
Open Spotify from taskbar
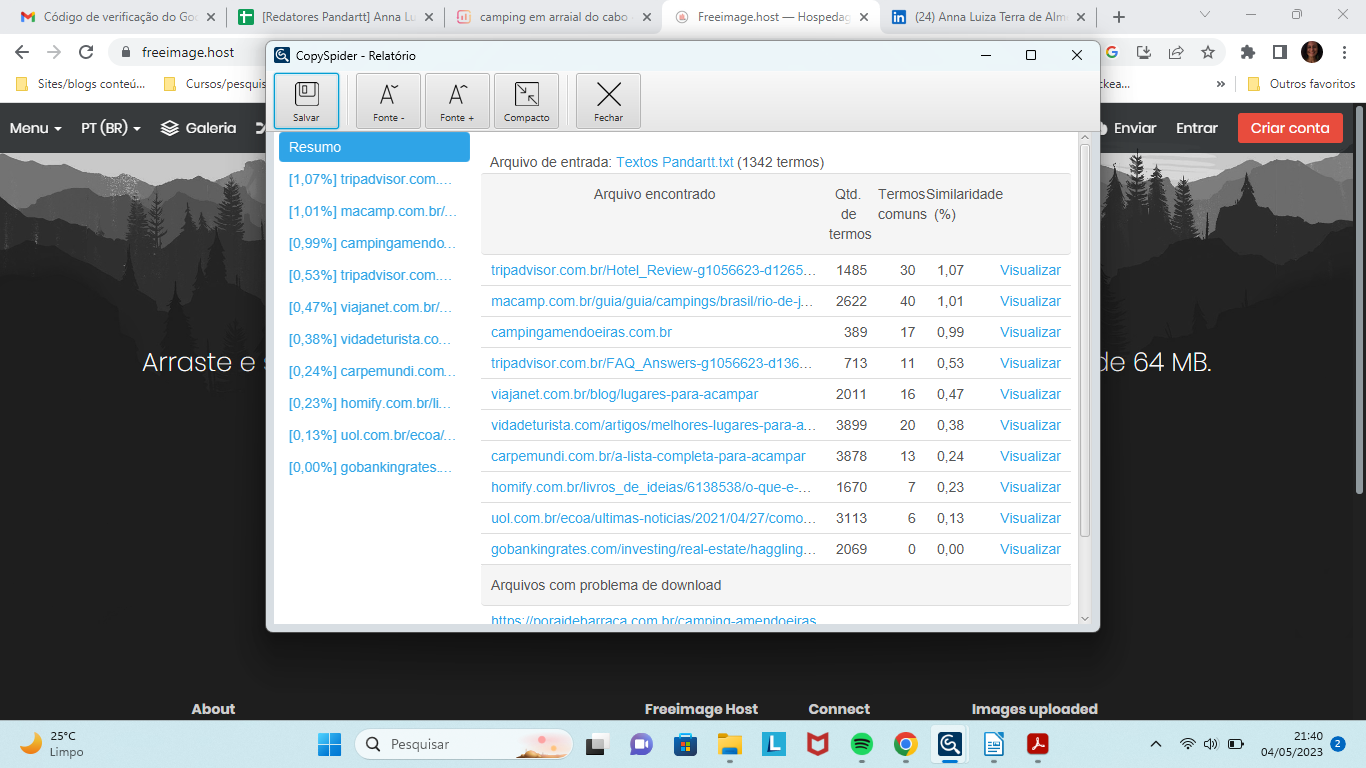click(861, 744)
